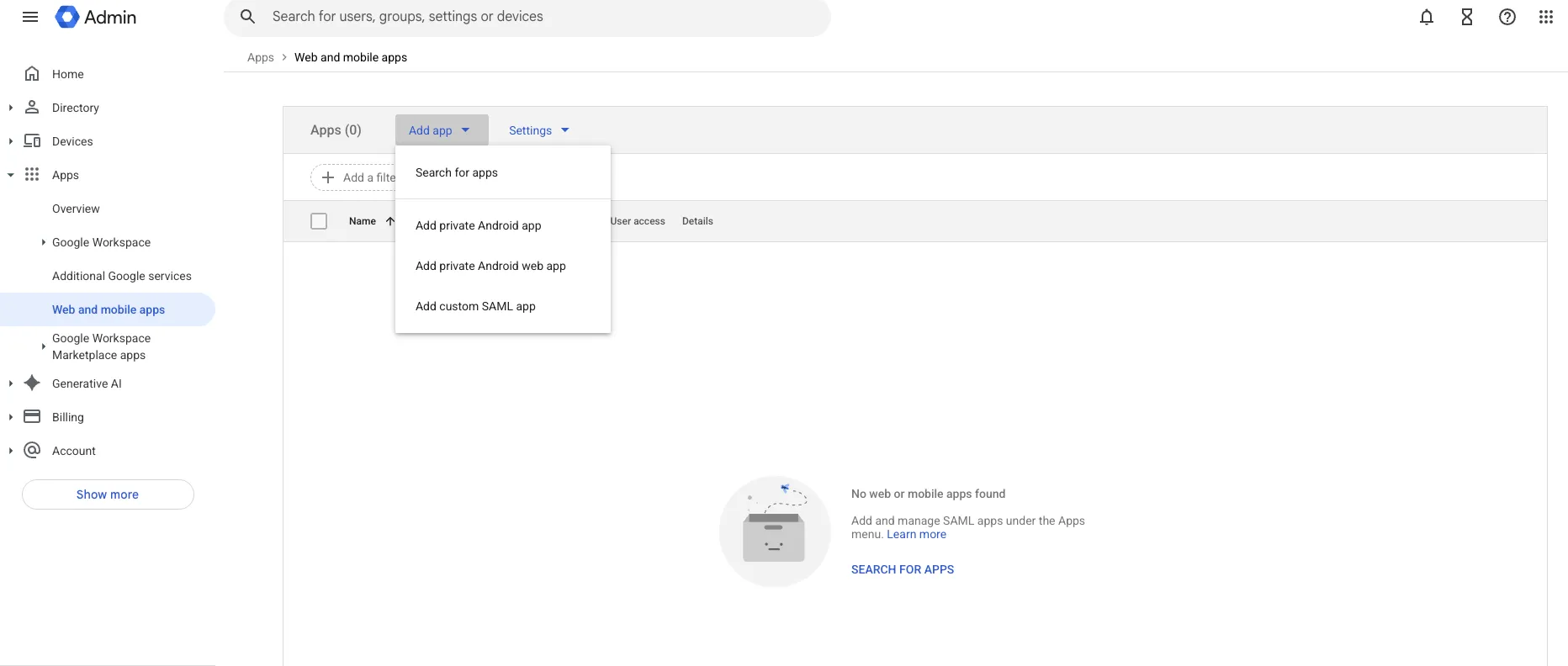
Task: Open the Learn more link
Action: coord(916,534)
